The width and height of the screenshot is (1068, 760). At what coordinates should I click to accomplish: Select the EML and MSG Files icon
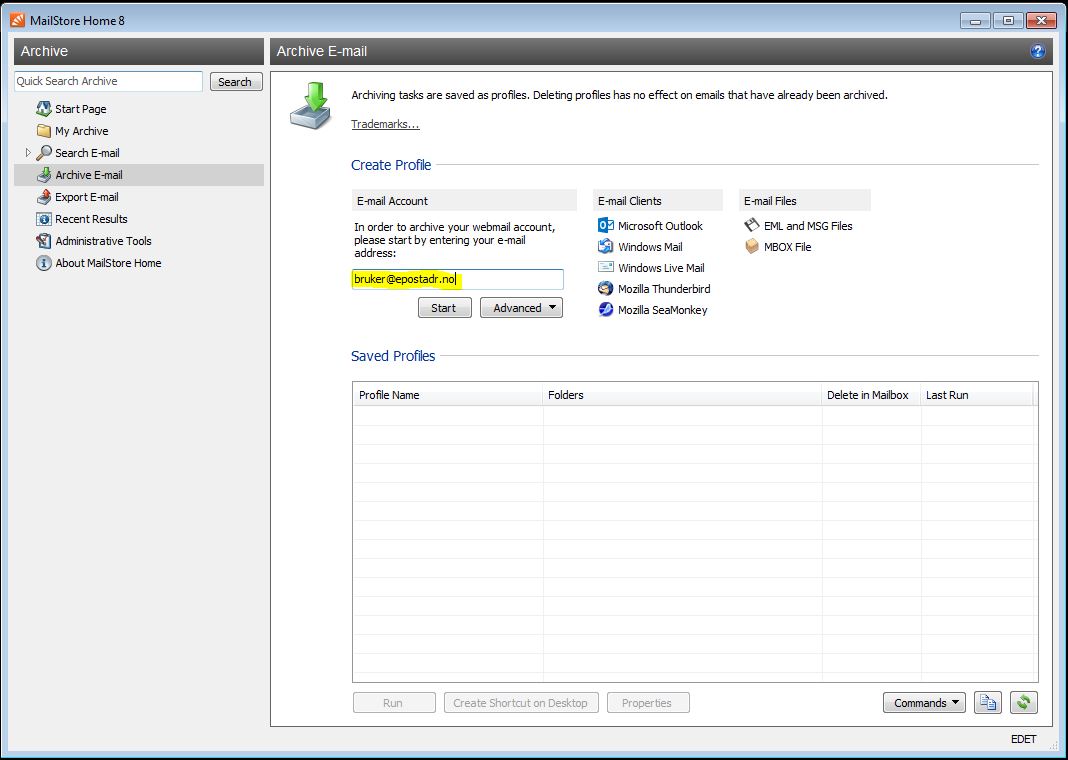[x=752, y=225]
